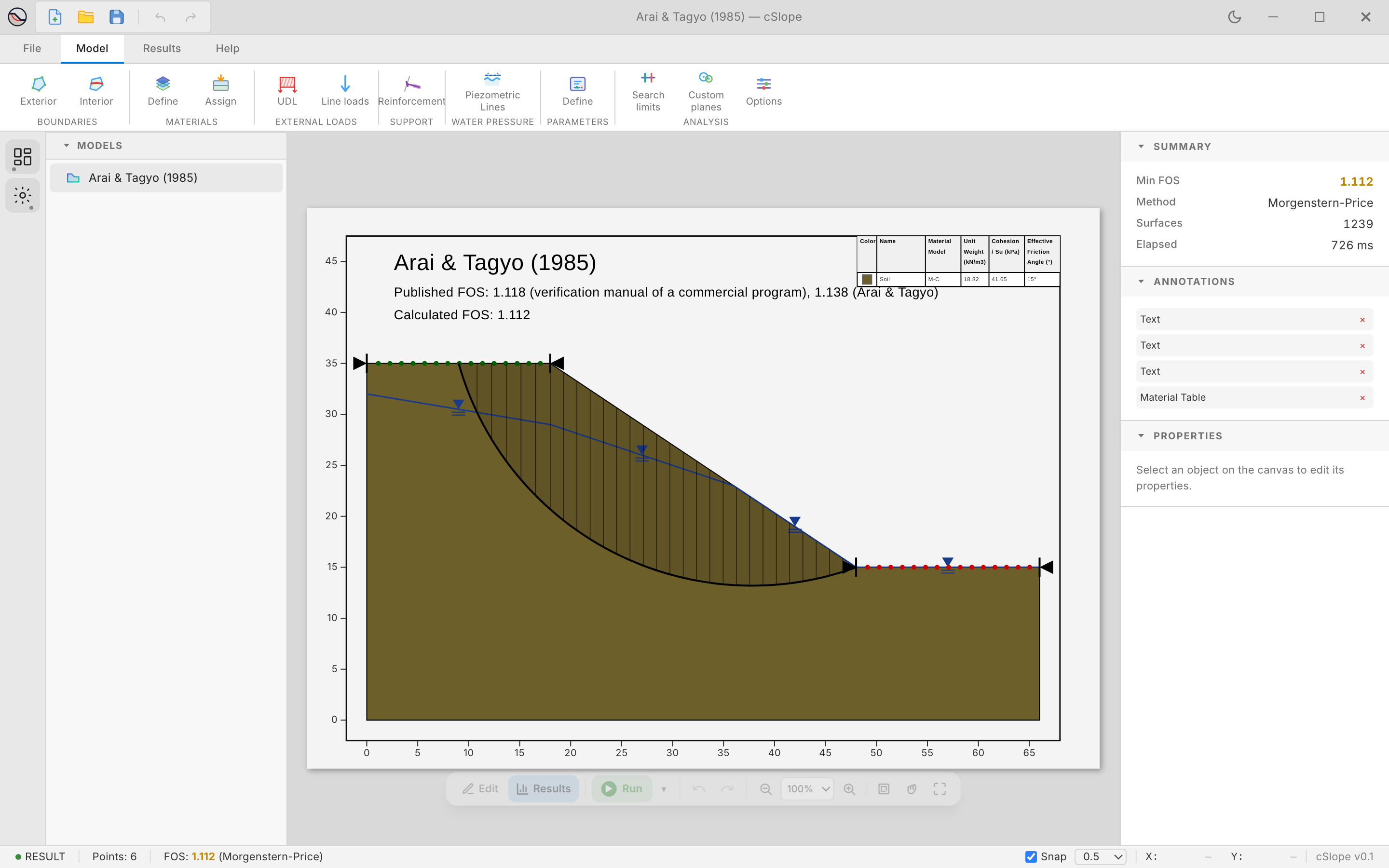Open the snap value 0.5 dropdown
This screenshot has height=868, width=1389.
pyautogui.click(x=1101, y=856)
